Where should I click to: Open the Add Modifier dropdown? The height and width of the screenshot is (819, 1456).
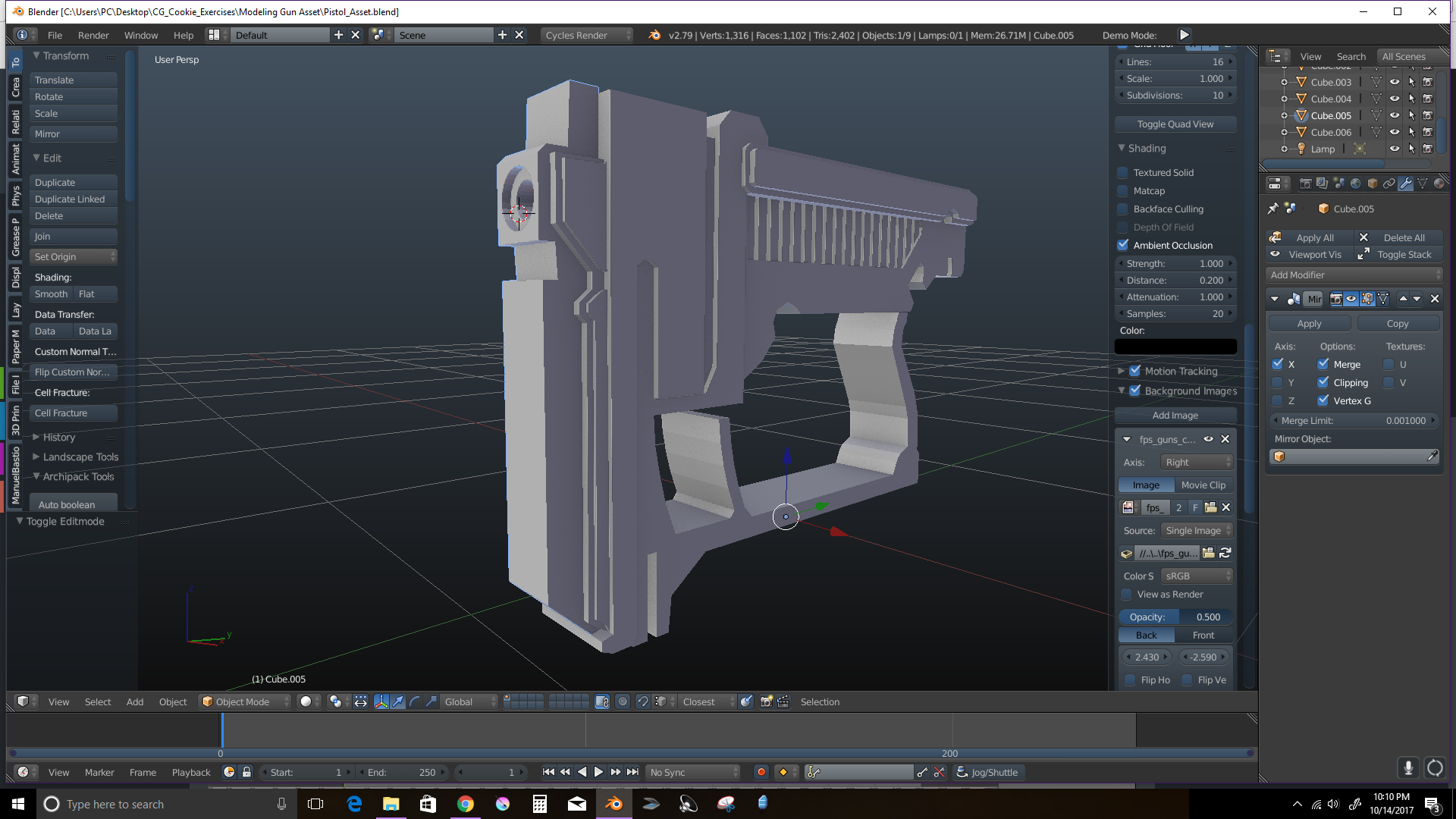click(x=1354, y=275)
